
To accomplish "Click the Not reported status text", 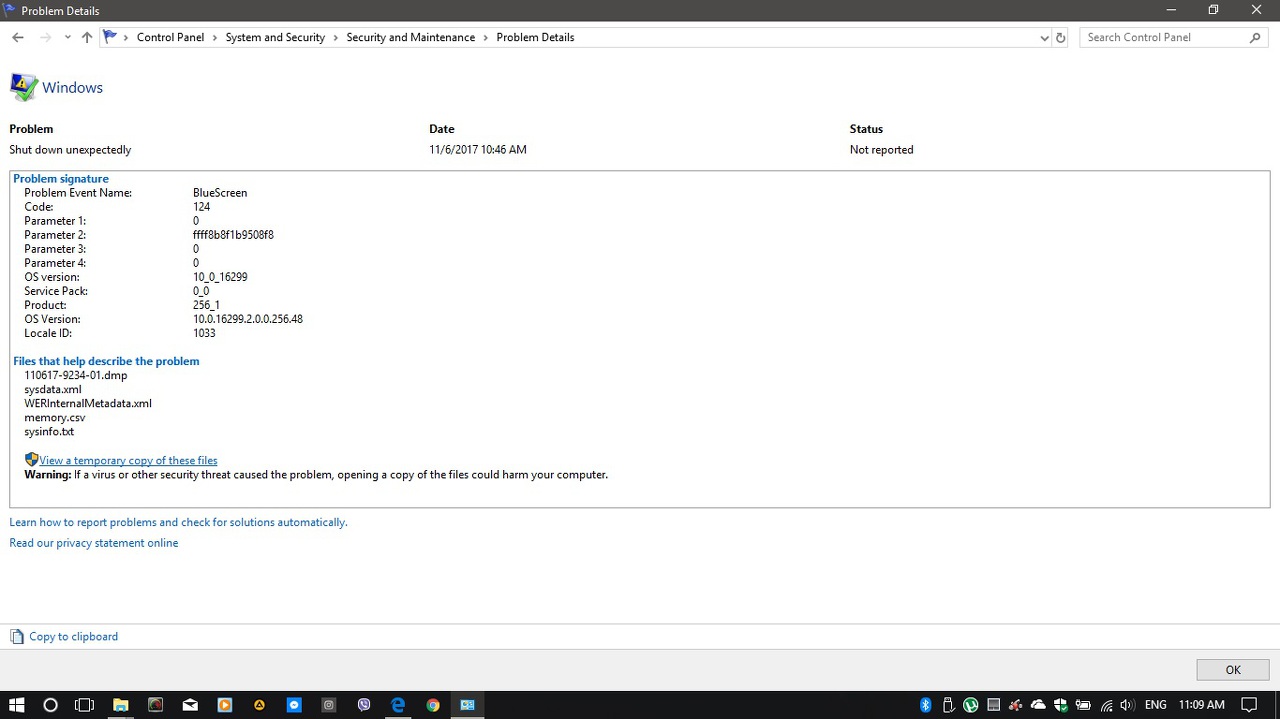I will click(x=881, y=150).
